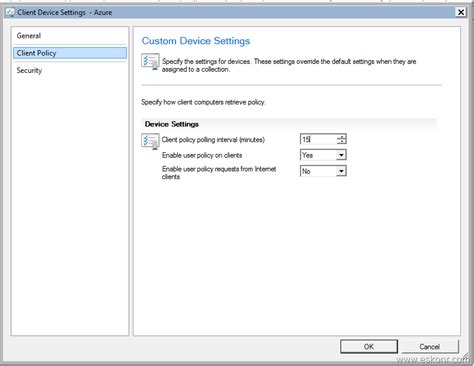Increase polling interval with up spinner arrow
This screenshot has height=366, width=474.
tap(341, 136)
